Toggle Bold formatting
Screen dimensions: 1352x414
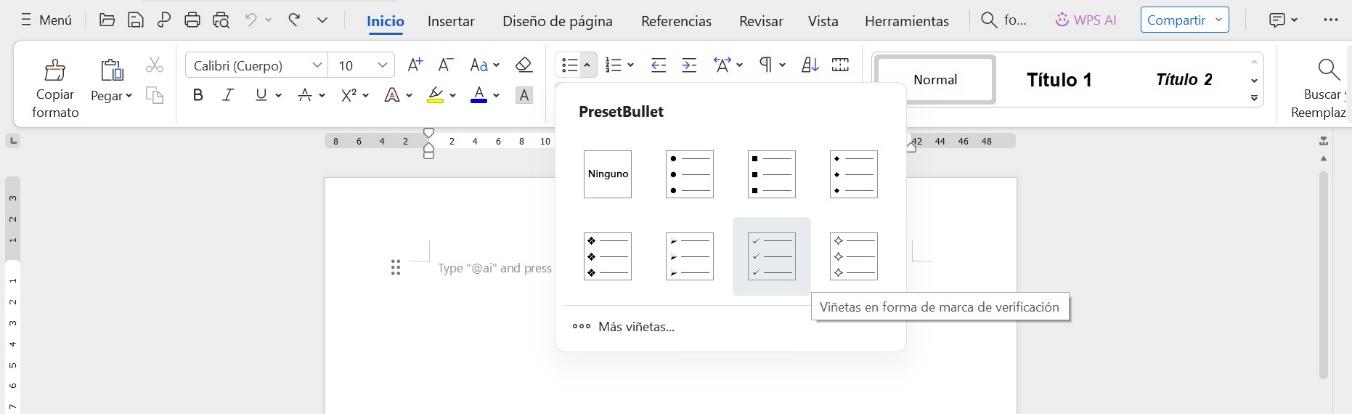tap(197, 95)
